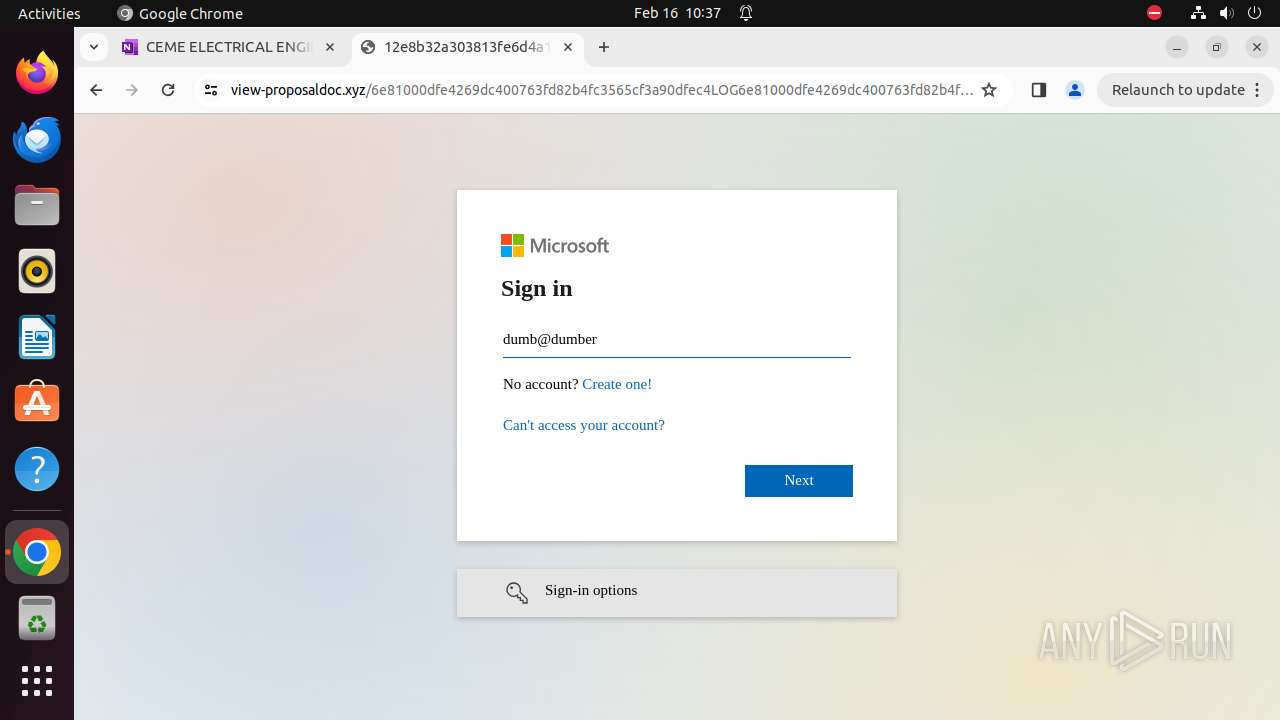Image resolution: width=1280 pixels, height=720 pixels.
Task: Open the Help icon in dock
Action: point(37,469)
